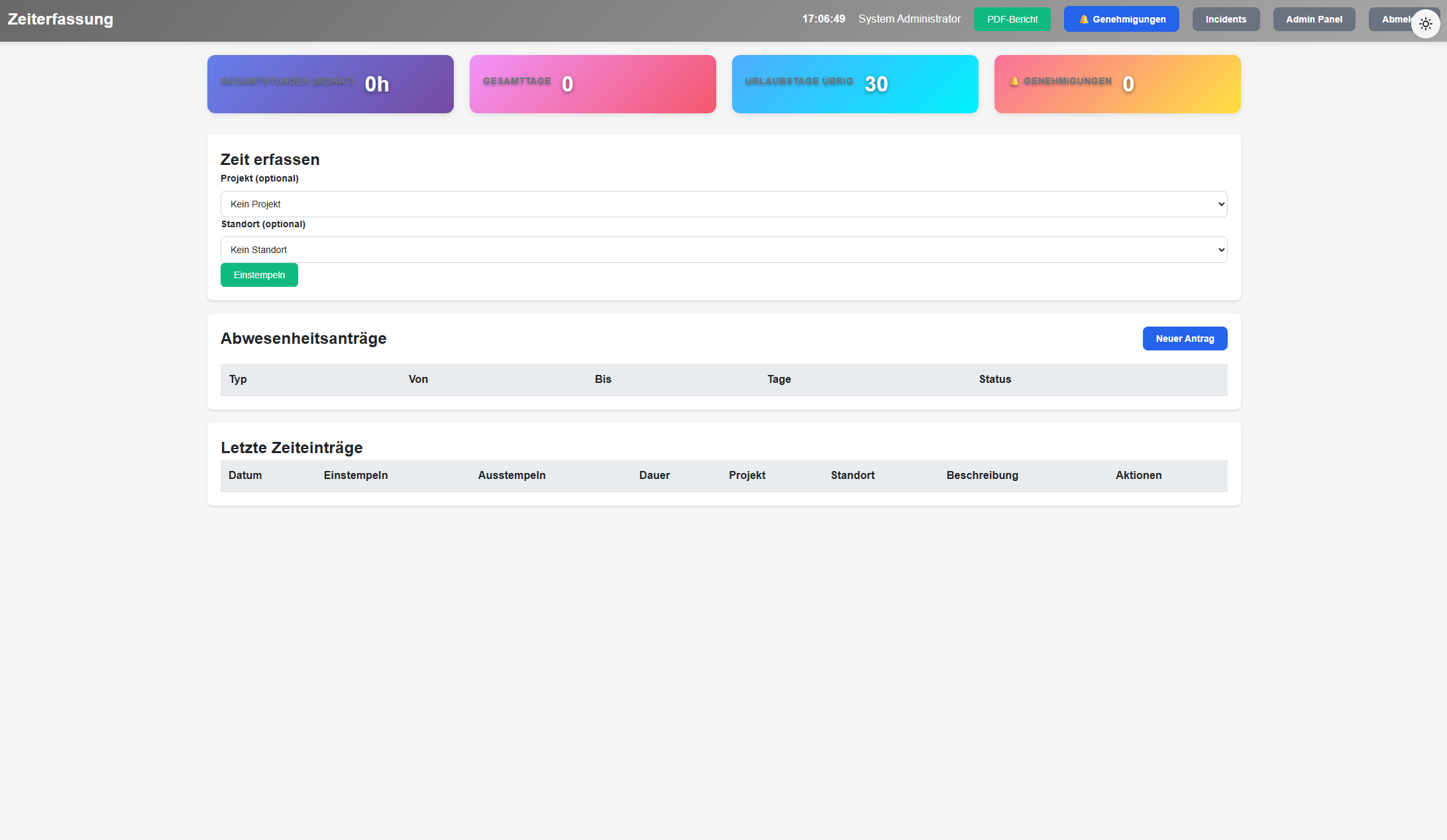This screenshot has height=840, width=1447.
Task: Create a Neuer Antrag absence request
Action: (1185, 339)
